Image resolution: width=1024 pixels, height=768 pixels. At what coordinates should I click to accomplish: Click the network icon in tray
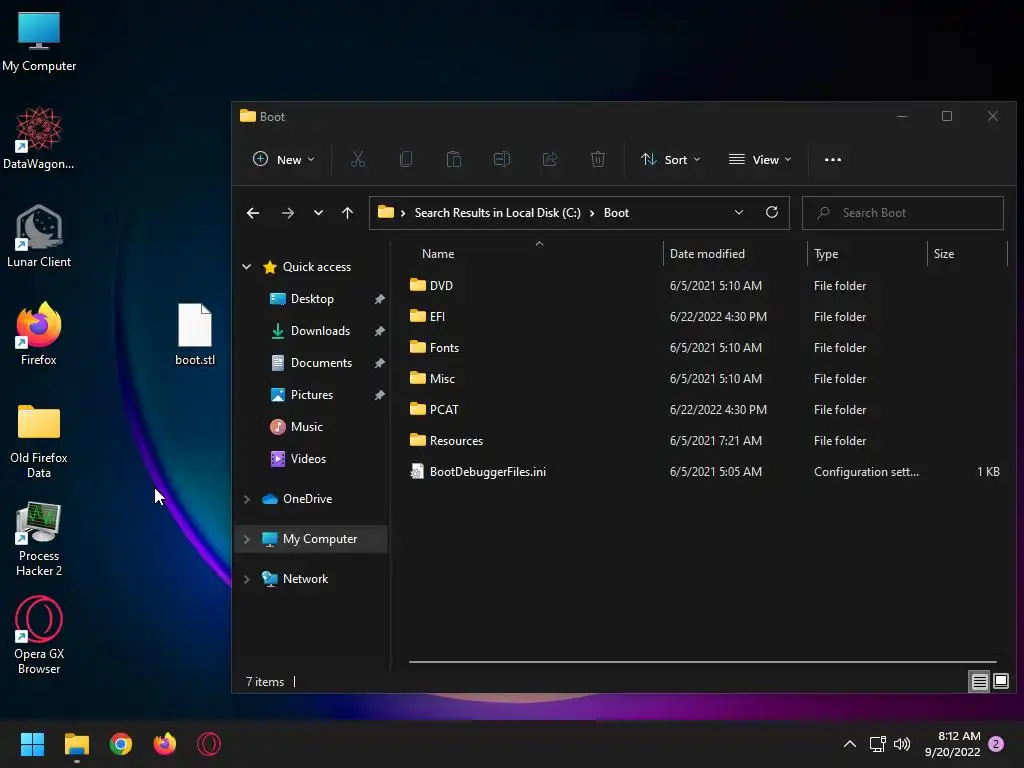click(877, 744)
